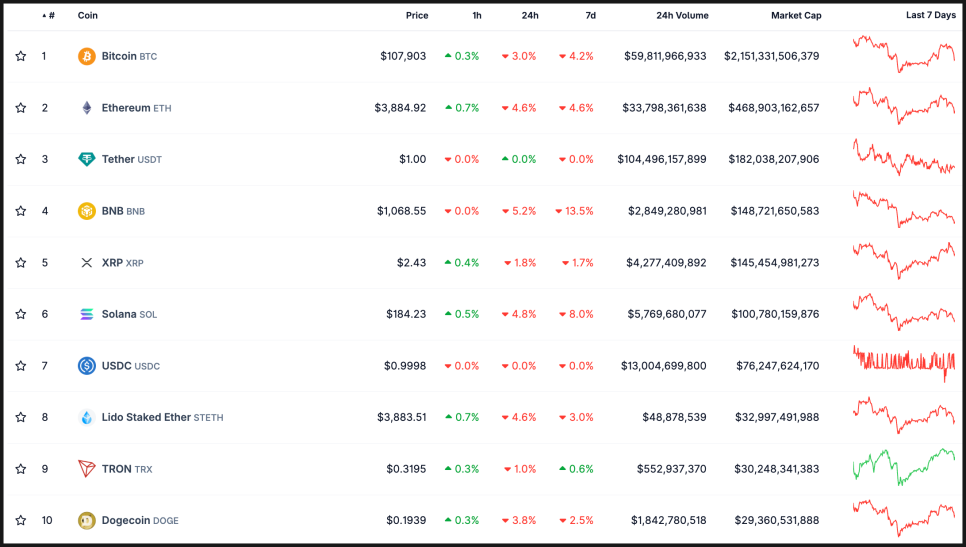Favorite Bitcoin with its star toggle
Image resolution: width=966 pixels, height=547 pixels.
tap(20, 56)
